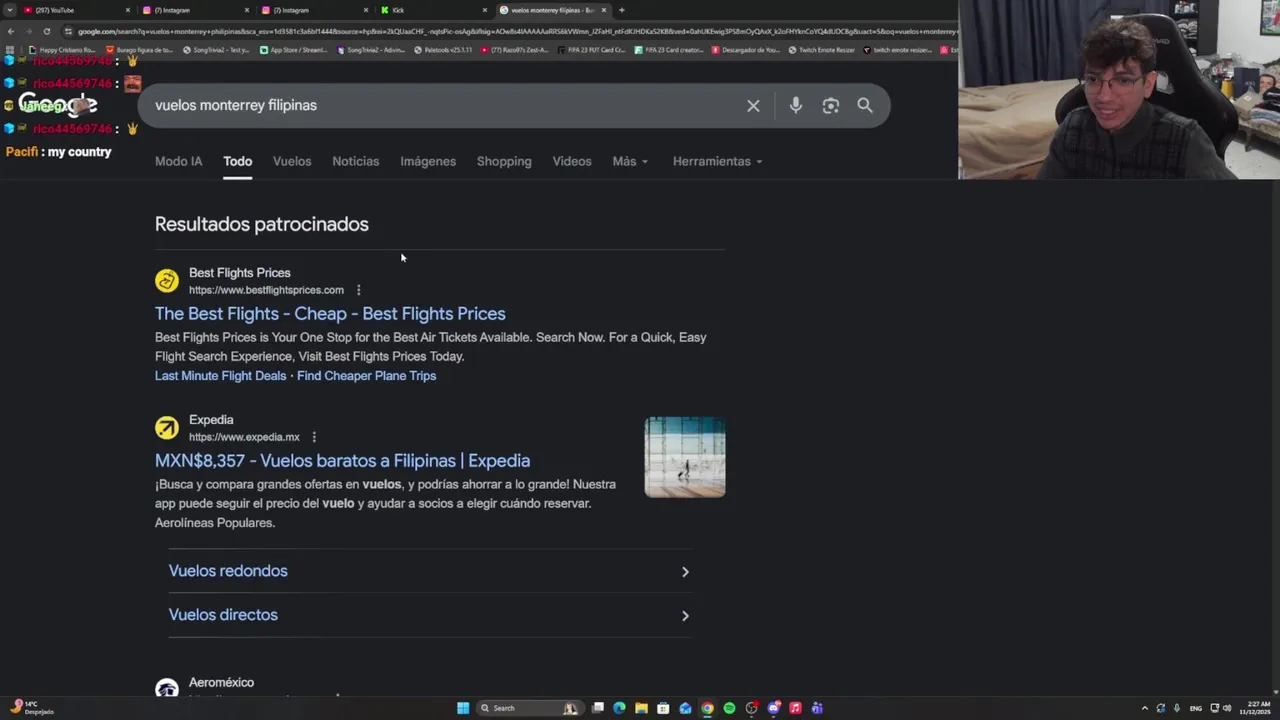
Task: Open Discord from the taskbar
Action: tap(773, 708)
